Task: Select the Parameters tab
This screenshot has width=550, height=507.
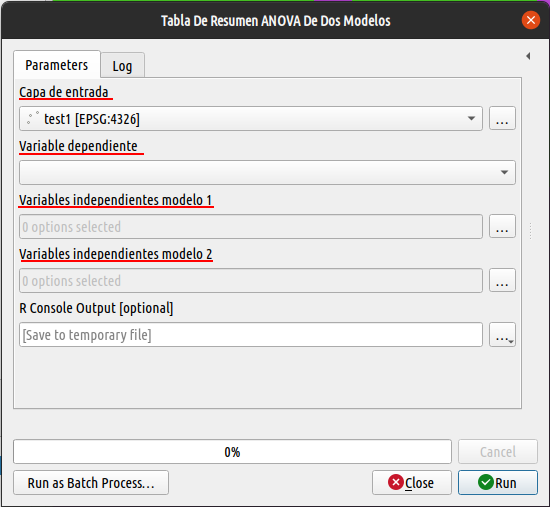Action: pyautogui.click(x=57, y=65)
